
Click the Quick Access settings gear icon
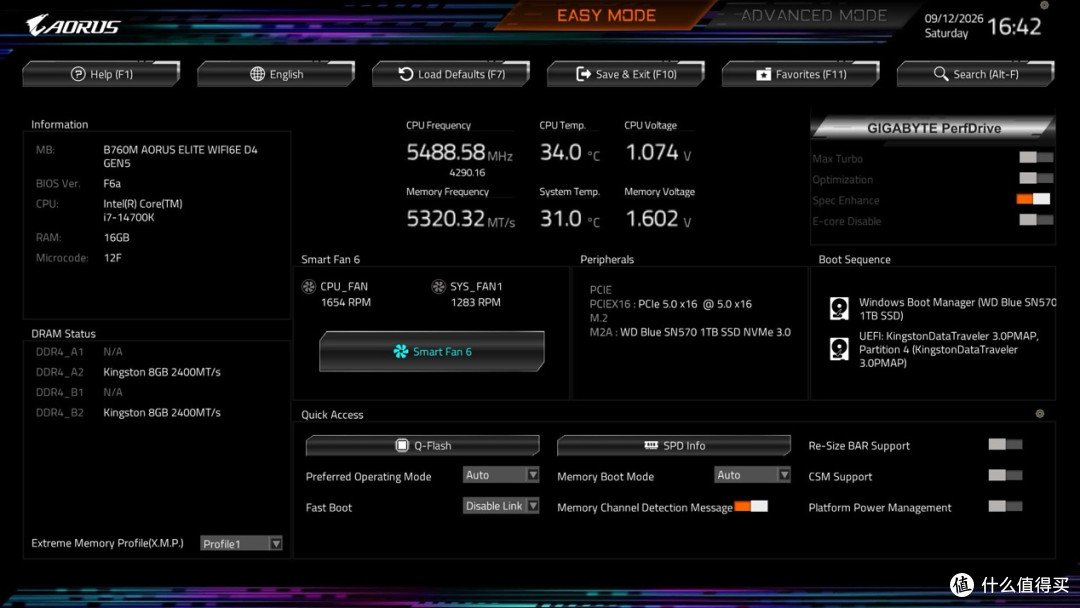1040,414
